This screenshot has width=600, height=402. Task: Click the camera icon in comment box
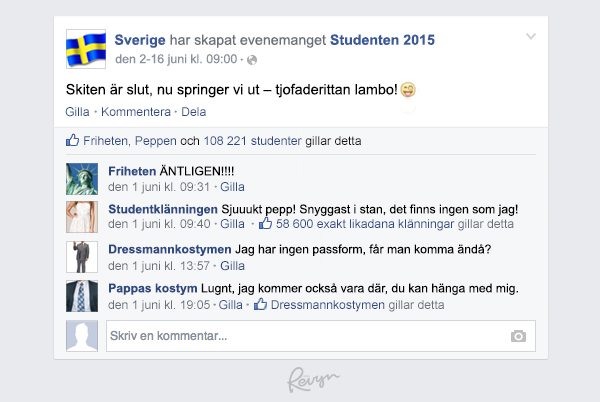(518, 336)
